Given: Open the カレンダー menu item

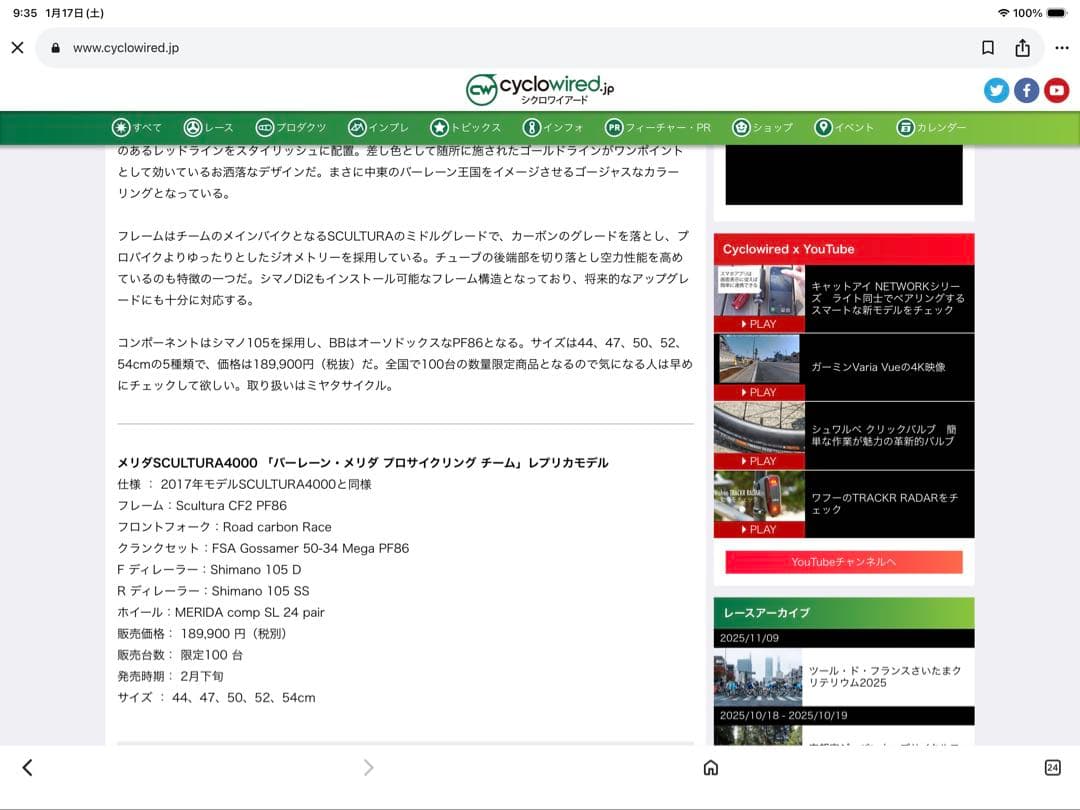Looking at the screenshot, I should click(931, 128).
